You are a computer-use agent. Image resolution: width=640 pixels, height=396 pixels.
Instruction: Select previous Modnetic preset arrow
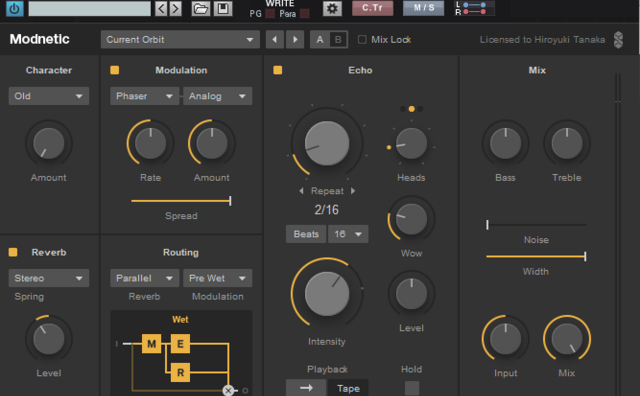tap(275, 40)
